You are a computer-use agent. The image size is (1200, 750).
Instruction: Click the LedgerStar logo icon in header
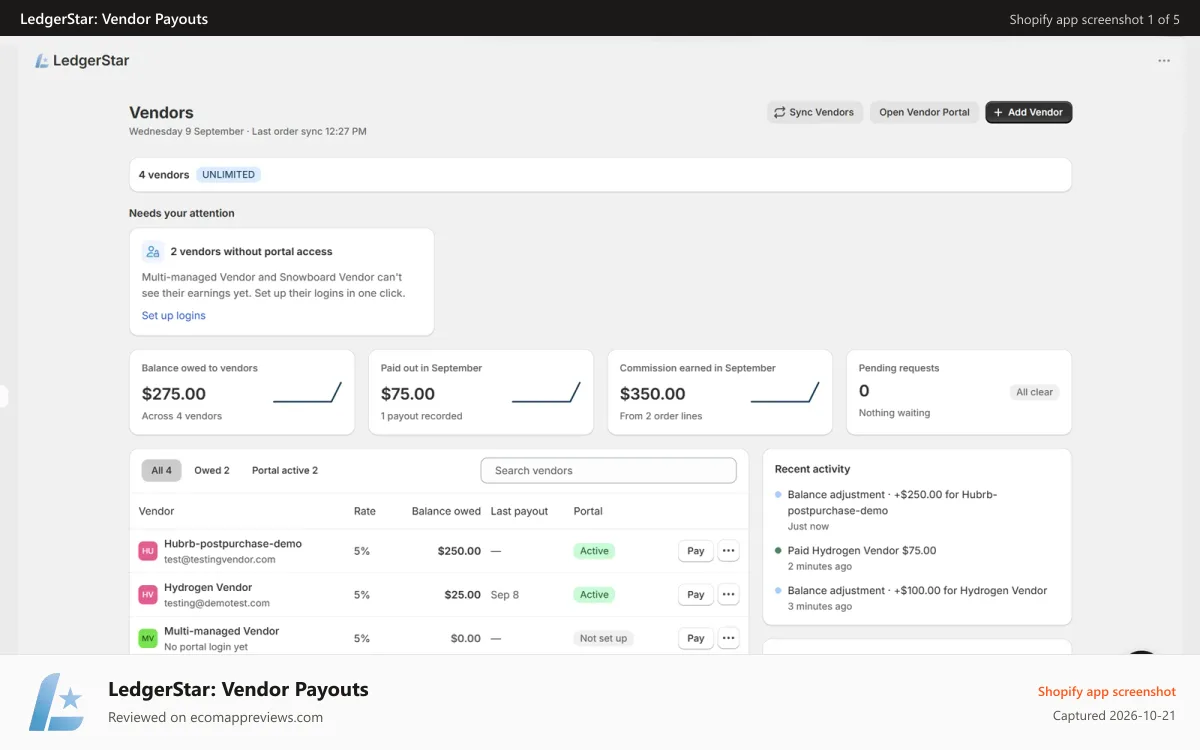pos(42,61)
